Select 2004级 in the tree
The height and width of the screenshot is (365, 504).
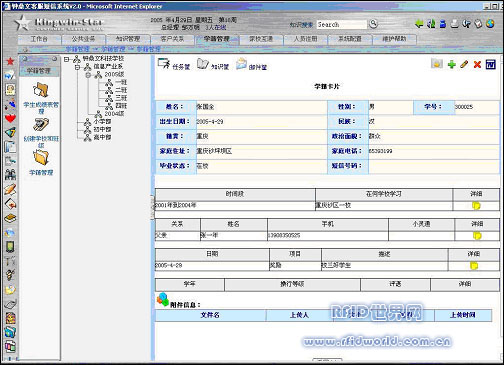(114, 114)
